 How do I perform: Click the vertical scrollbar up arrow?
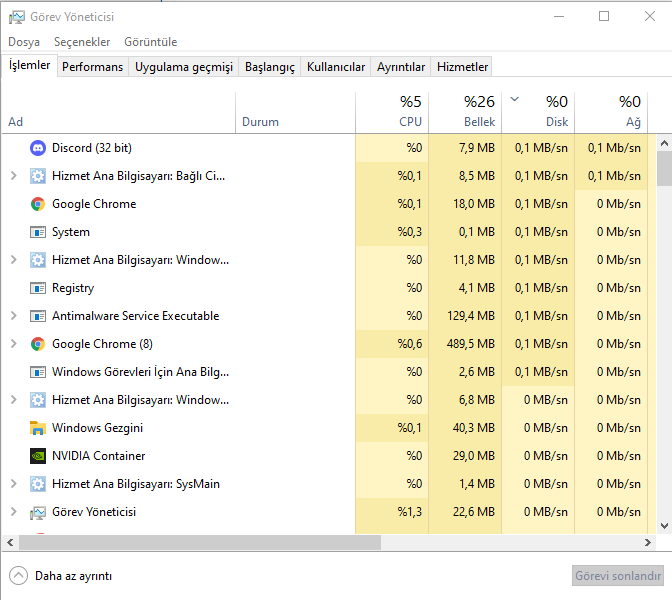(664, 143)
